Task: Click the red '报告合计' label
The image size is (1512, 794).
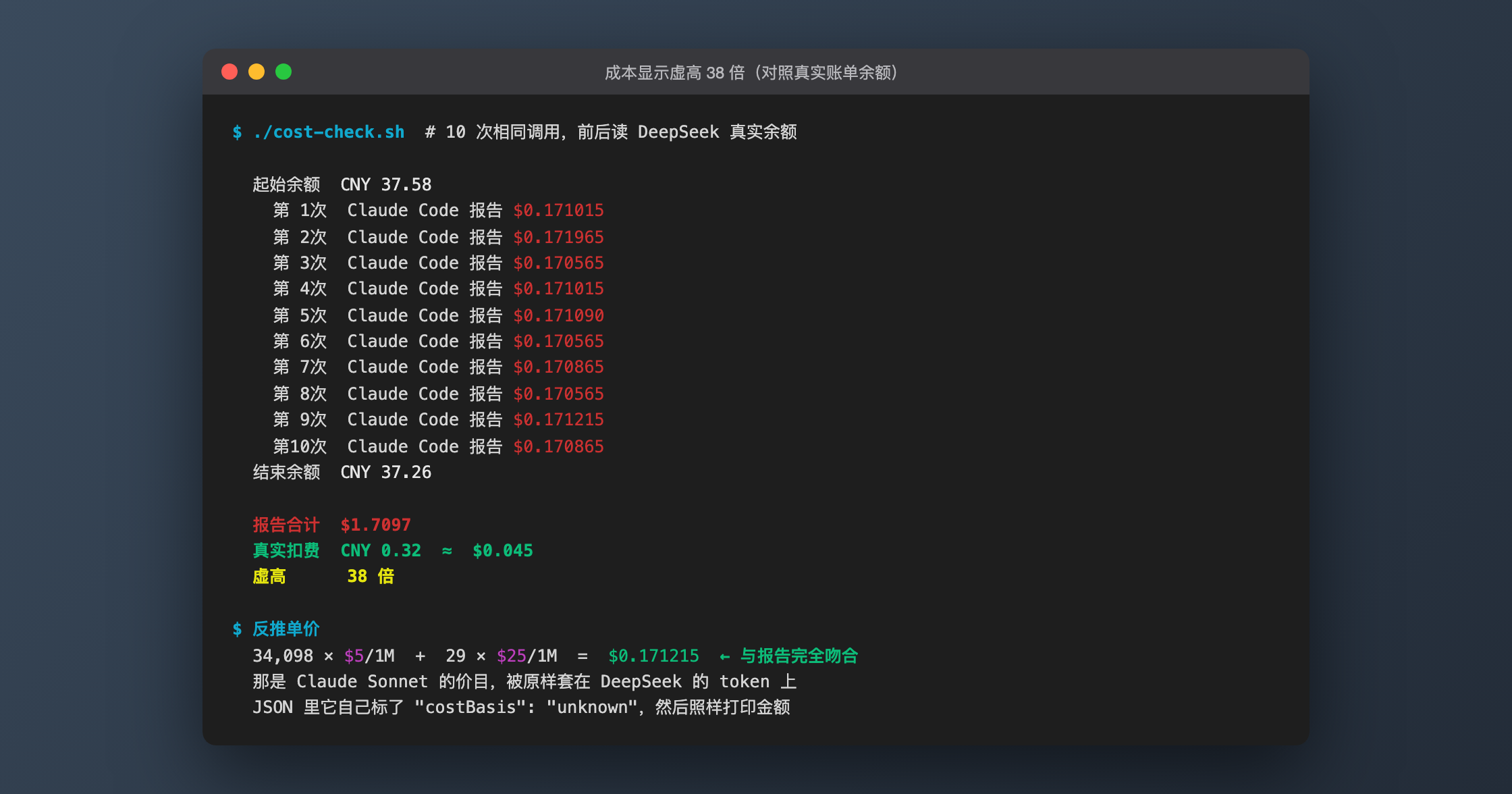Action: click(286, 525)
